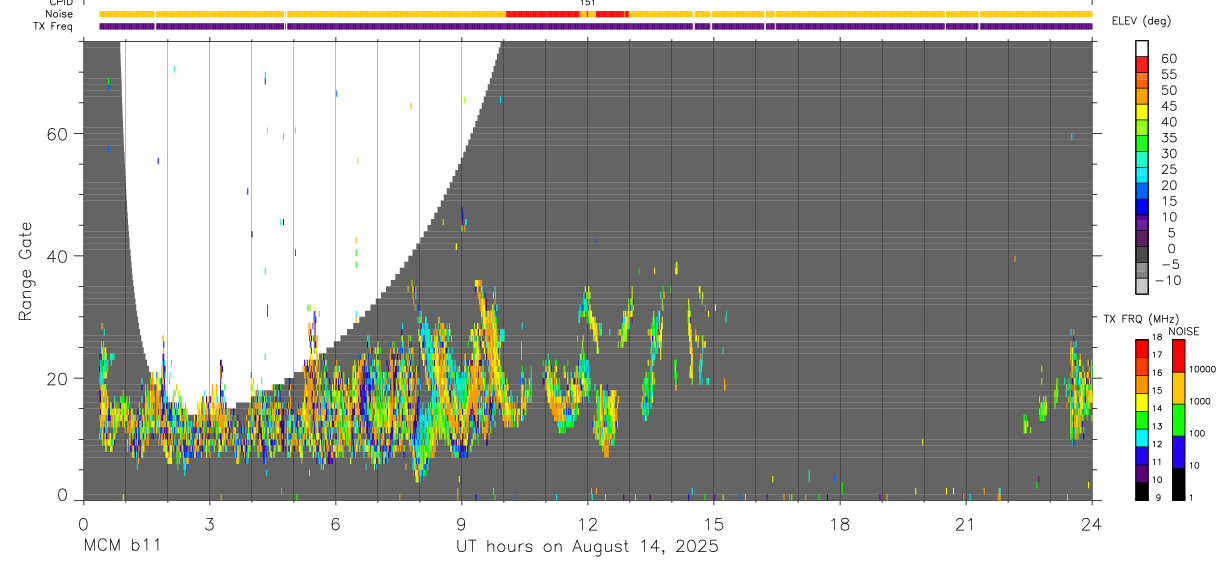Click the white top segment of the ELEV color bar
Viewport: 1228px width, 567px height.
1142,49
